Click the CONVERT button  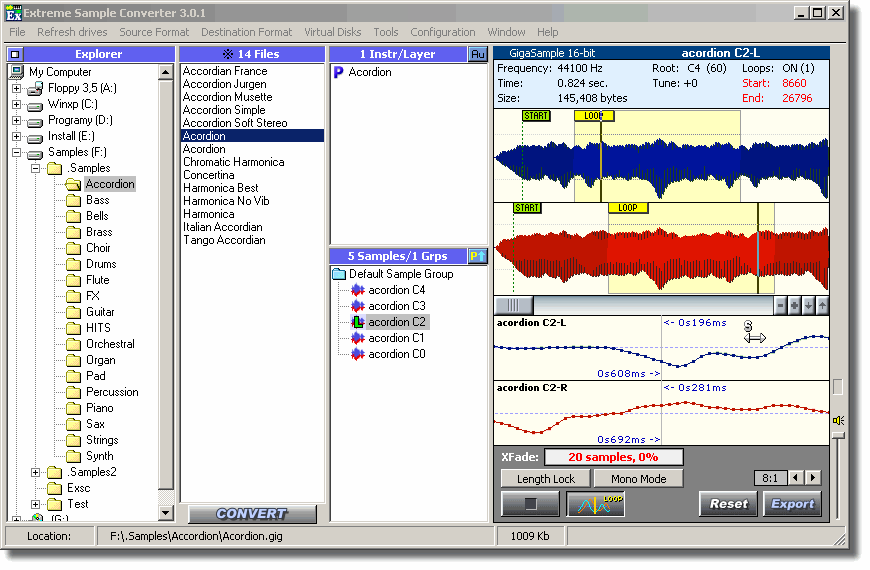[x=252, y=514]
